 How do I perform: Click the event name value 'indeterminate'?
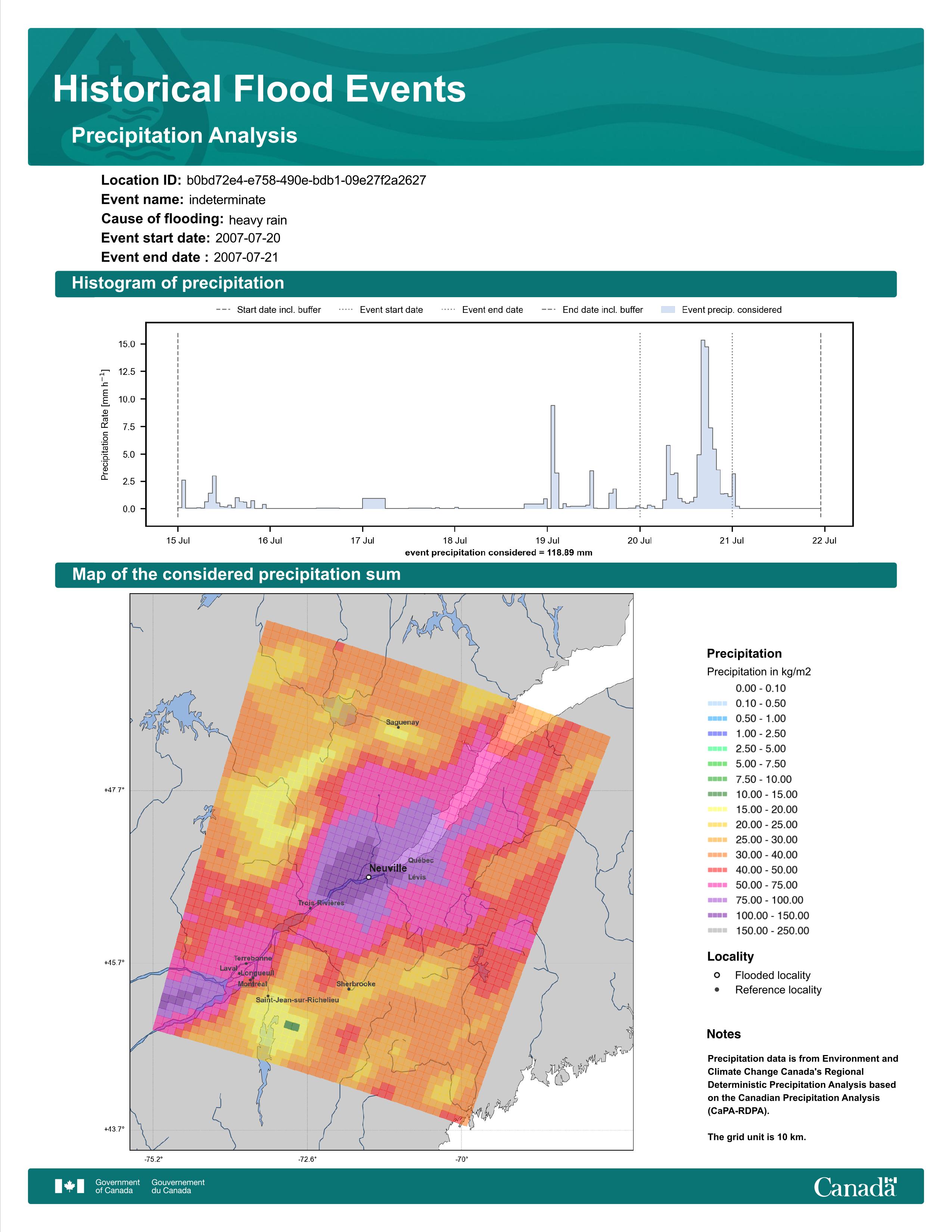click(227, 200)
